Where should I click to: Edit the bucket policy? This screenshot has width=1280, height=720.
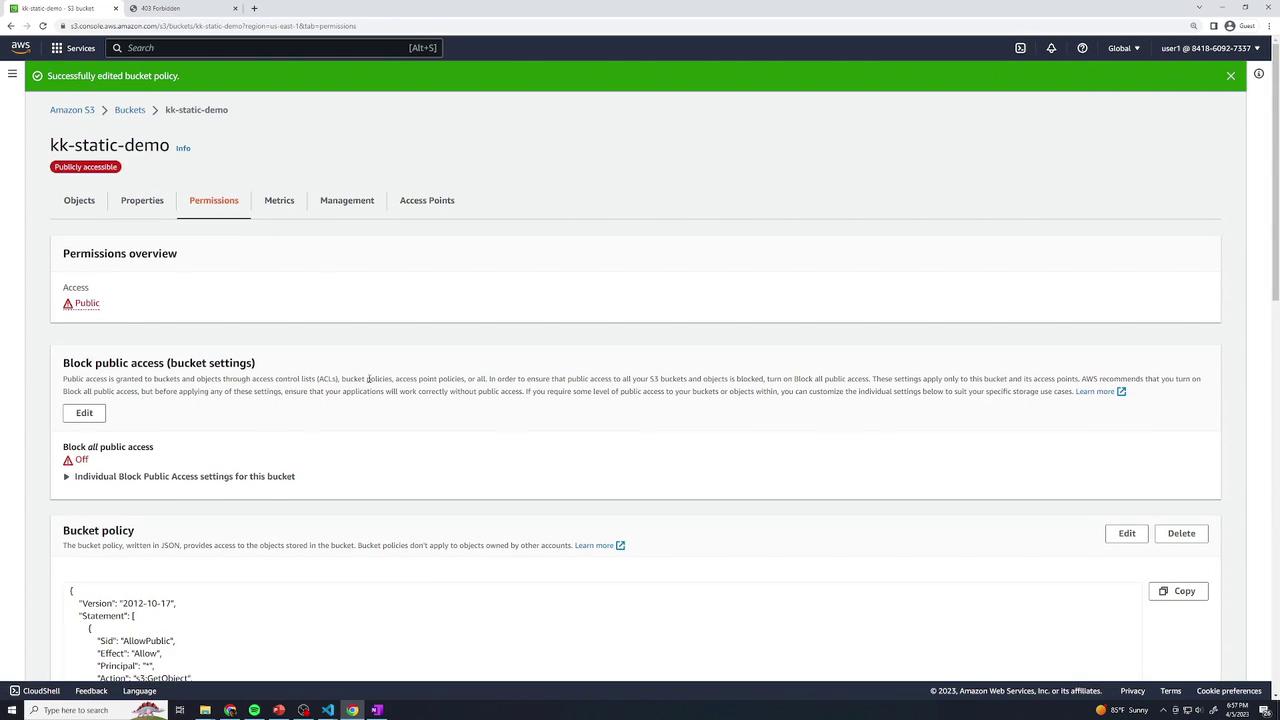(1127, 534)
